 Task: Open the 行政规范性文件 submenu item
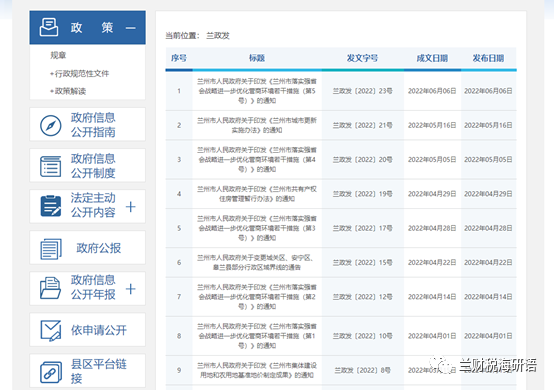[79, 73]
